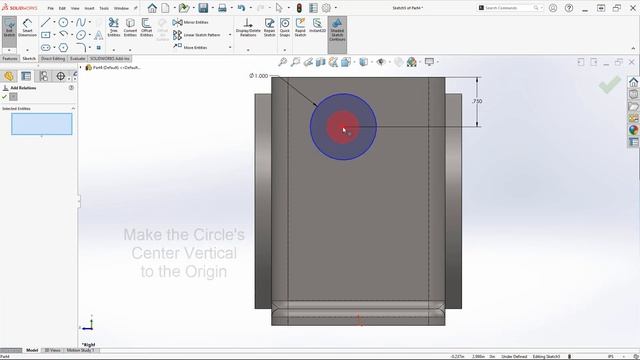Click Trim Entities
The width and height of the screenshot is (640, 360).
[x=114, y=28]
